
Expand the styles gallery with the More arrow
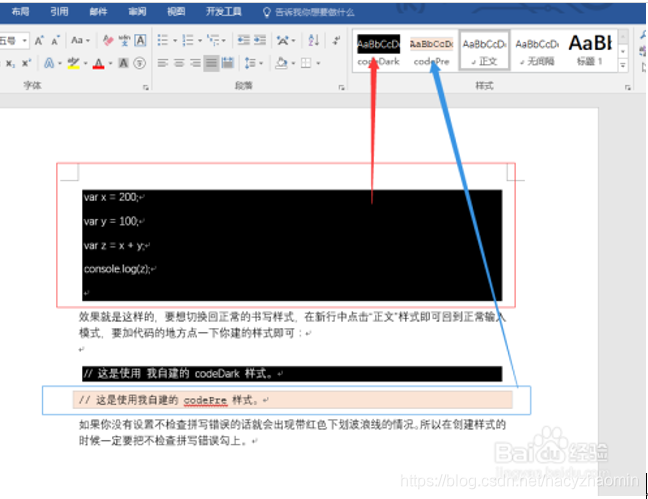(x=623, y=65)
